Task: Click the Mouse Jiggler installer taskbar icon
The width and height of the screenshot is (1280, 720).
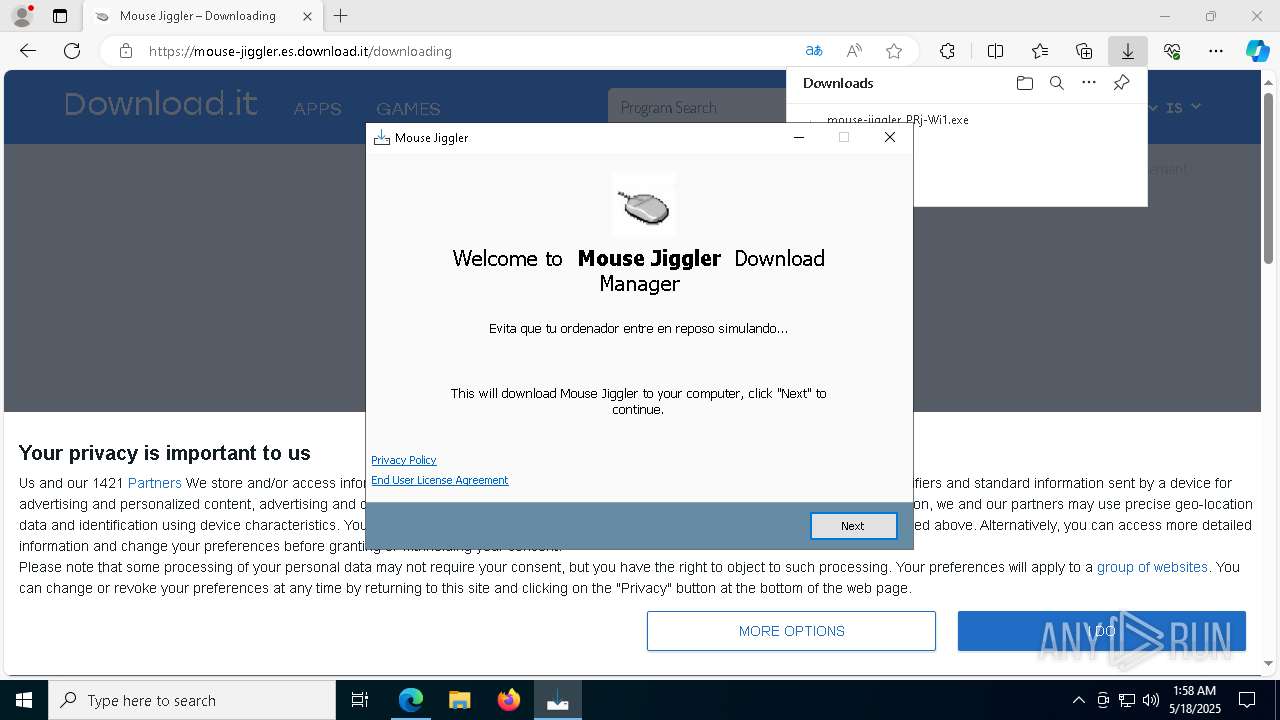Action: (x=558, y=700)
